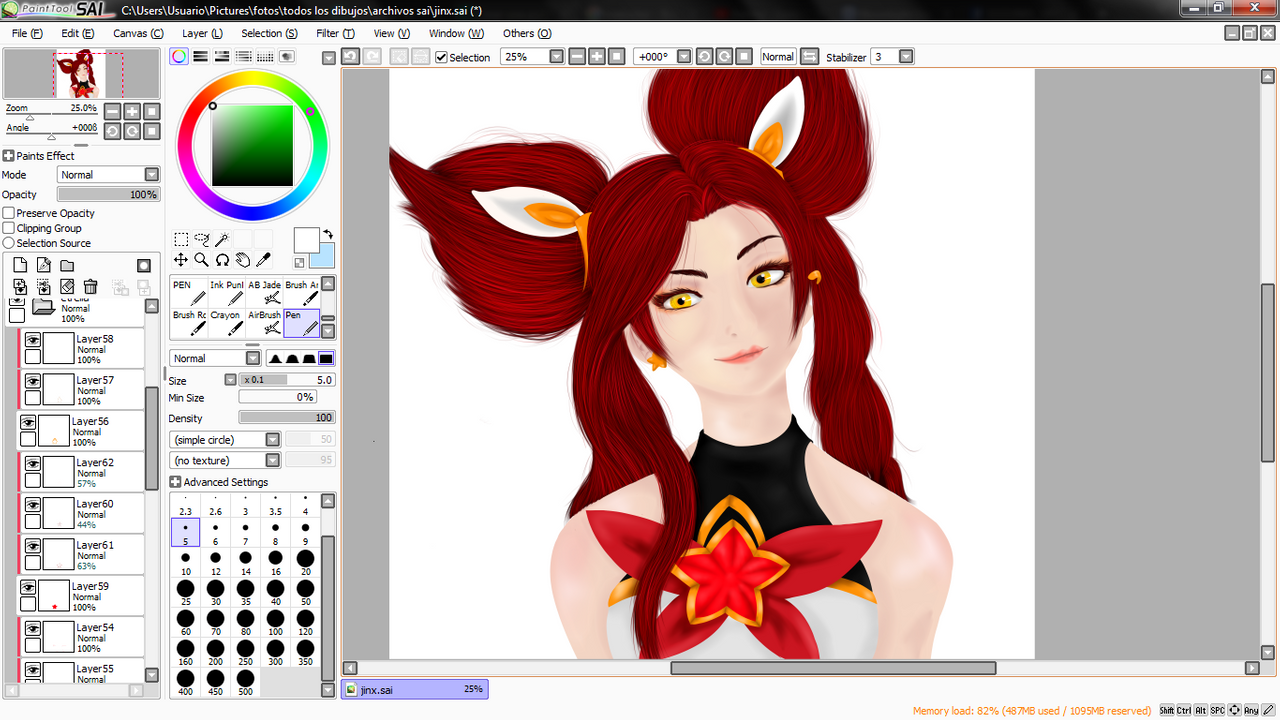This screenshot has width=1280, height=720.
Task: Open the Layer menu
Action: pyautogui.click(x=202, y=33)
